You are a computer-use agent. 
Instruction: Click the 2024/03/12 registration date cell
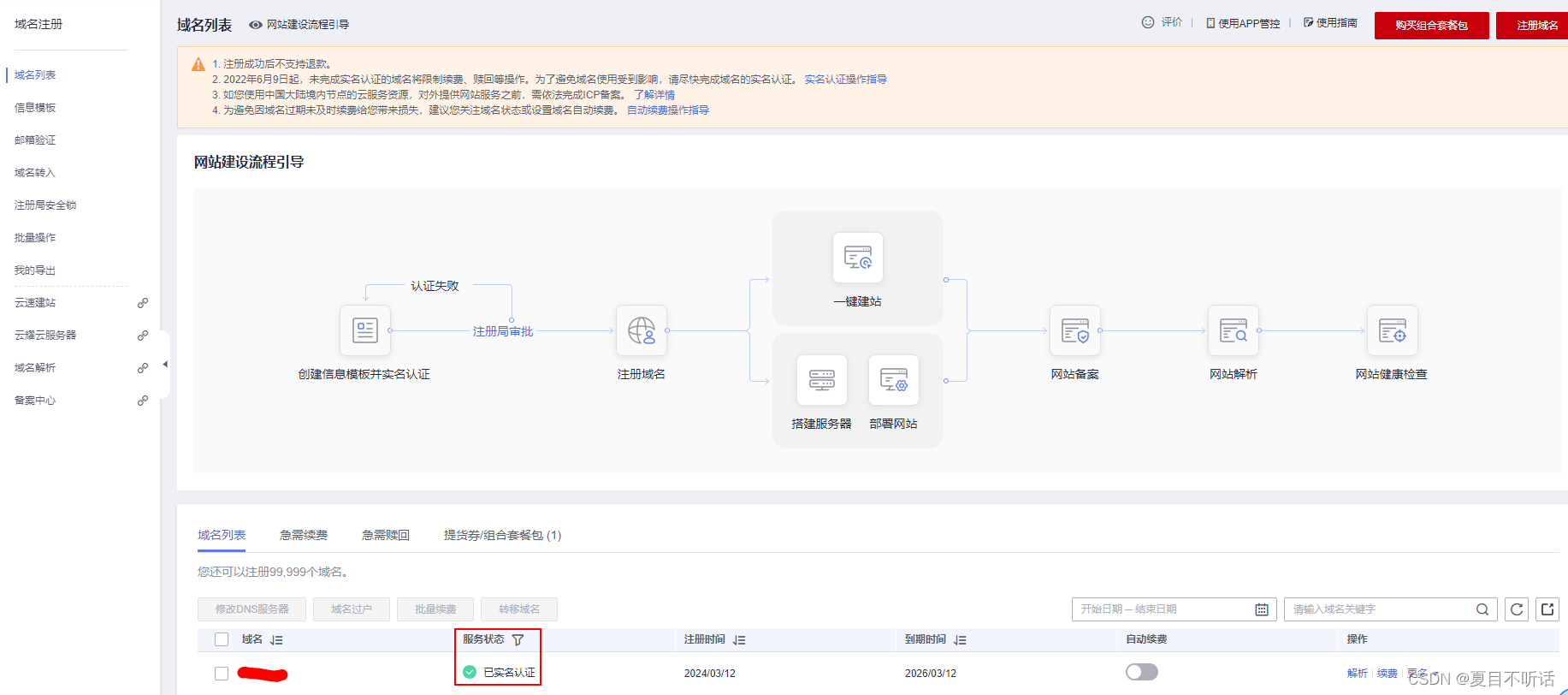[x=710, y=674]
